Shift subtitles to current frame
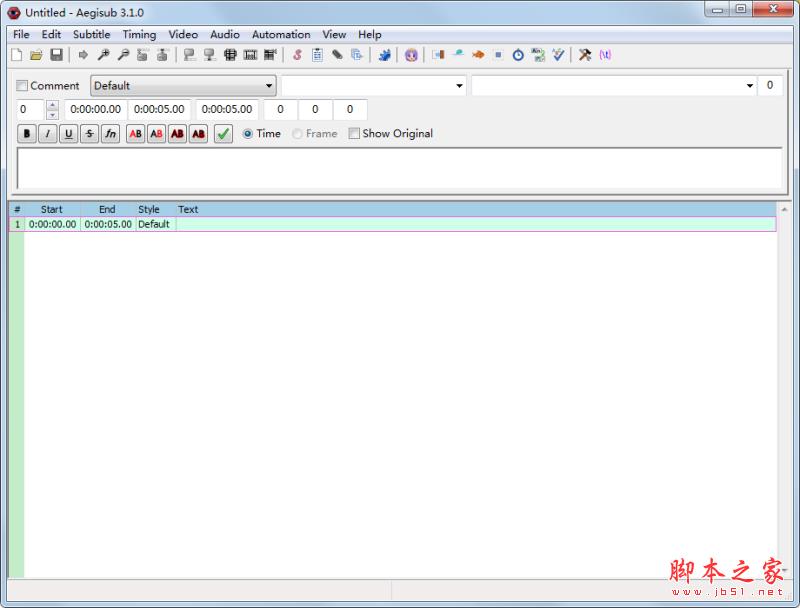The image size is (800, 608). [x=270, y=55]
